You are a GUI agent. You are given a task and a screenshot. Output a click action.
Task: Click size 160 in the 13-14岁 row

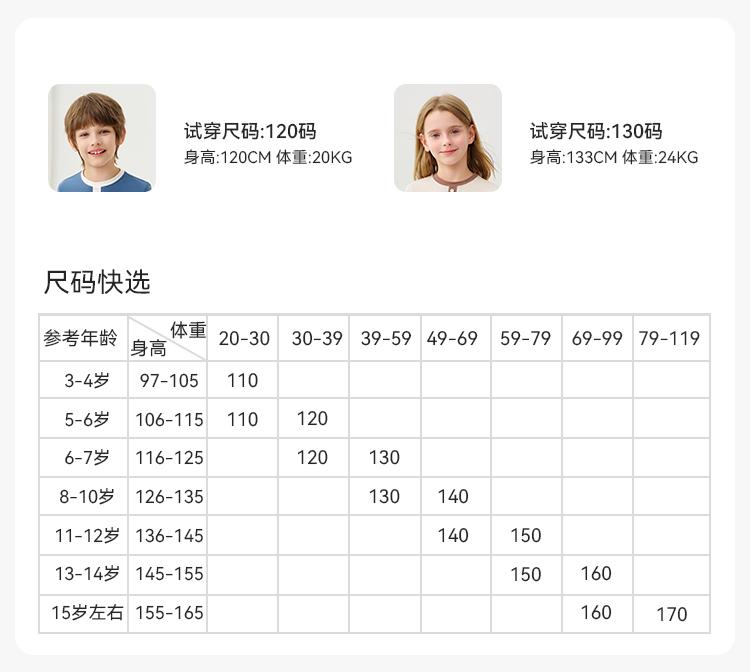pos(596,573)
